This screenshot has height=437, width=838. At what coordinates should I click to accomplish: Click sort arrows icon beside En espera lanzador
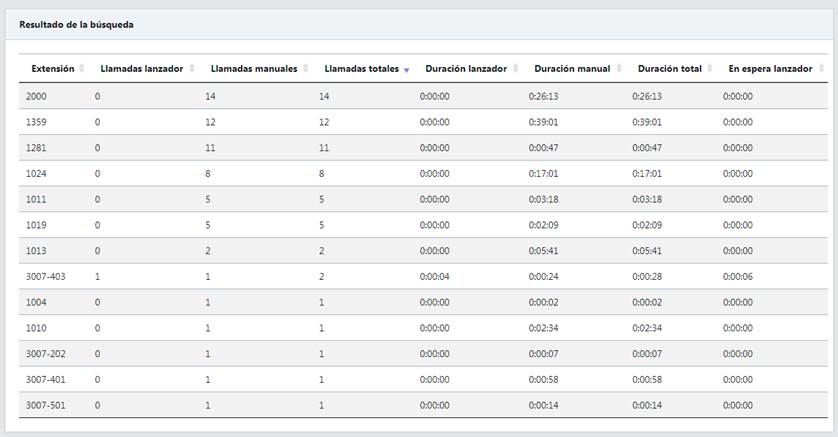click(821, 69)
